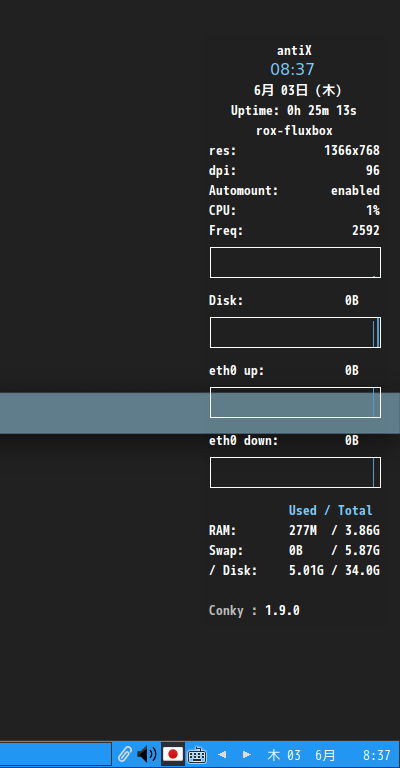Viewport: 400px width, 768px height.
Task: Click the CPU usage graph box
Action: [295, 263]
